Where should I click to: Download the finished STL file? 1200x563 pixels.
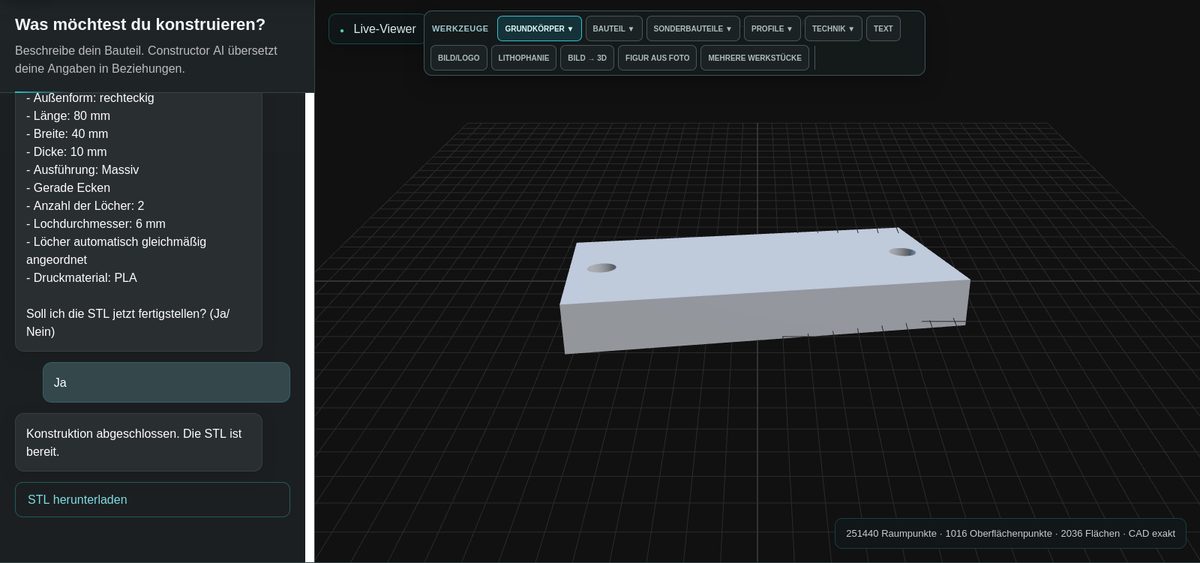tap(152, 500)
